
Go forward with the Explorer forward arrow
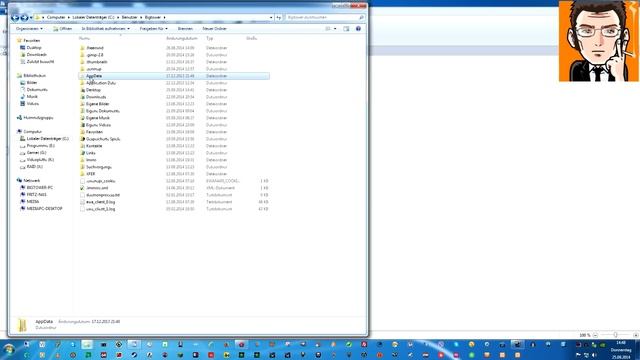click(24, 18)
